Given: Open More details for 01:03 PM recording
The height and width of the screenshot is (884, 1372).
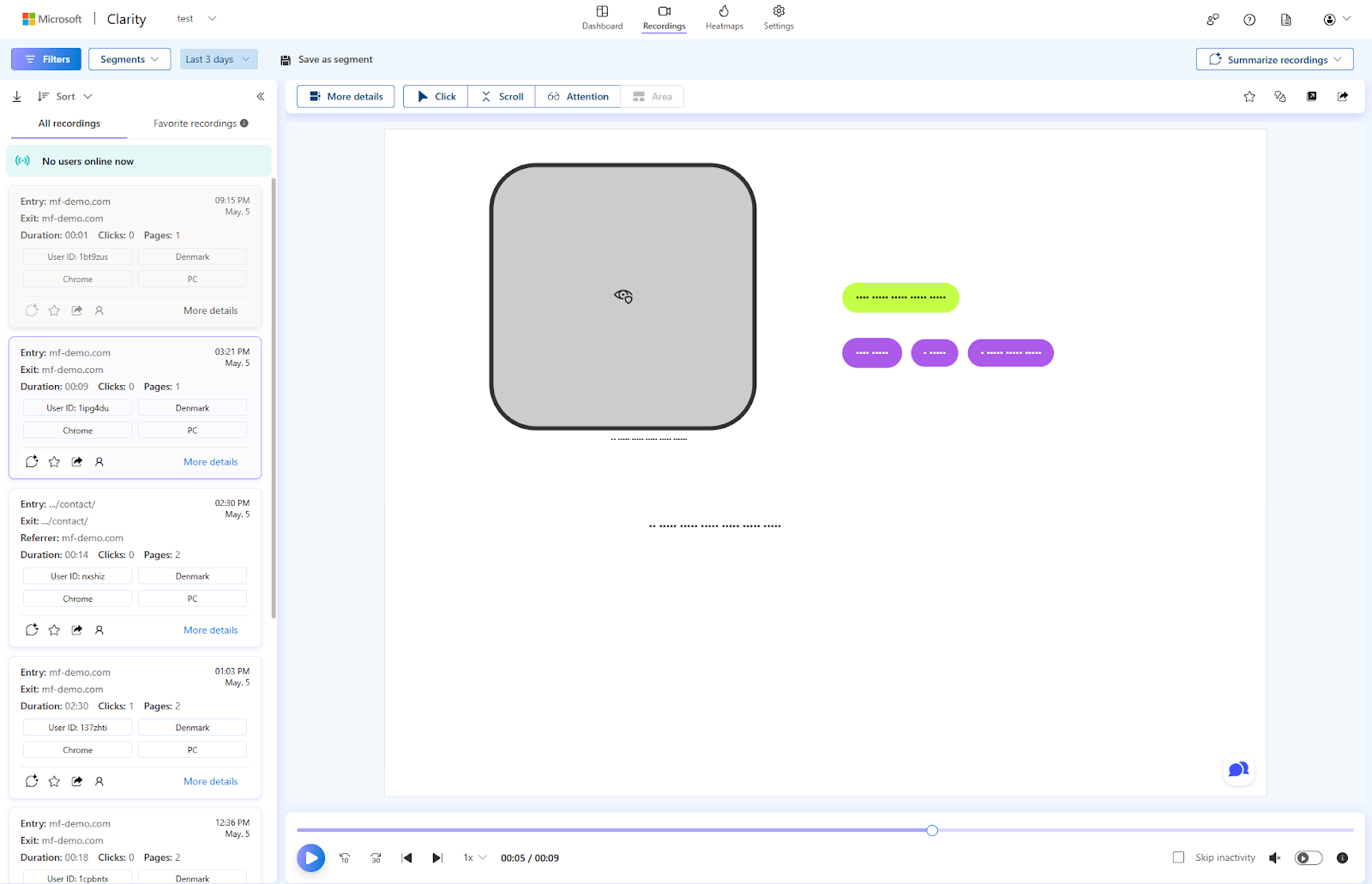Looking at the screenshot, I should (211, 781).
